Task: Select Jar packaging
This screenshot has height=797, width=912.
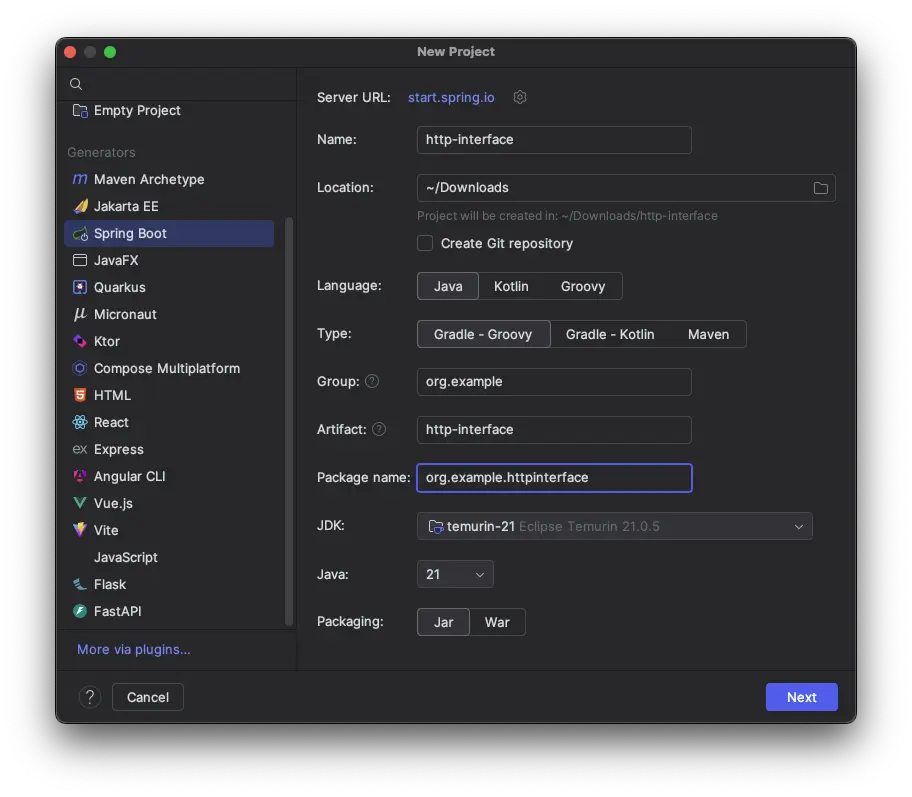Action: (443, 622)
